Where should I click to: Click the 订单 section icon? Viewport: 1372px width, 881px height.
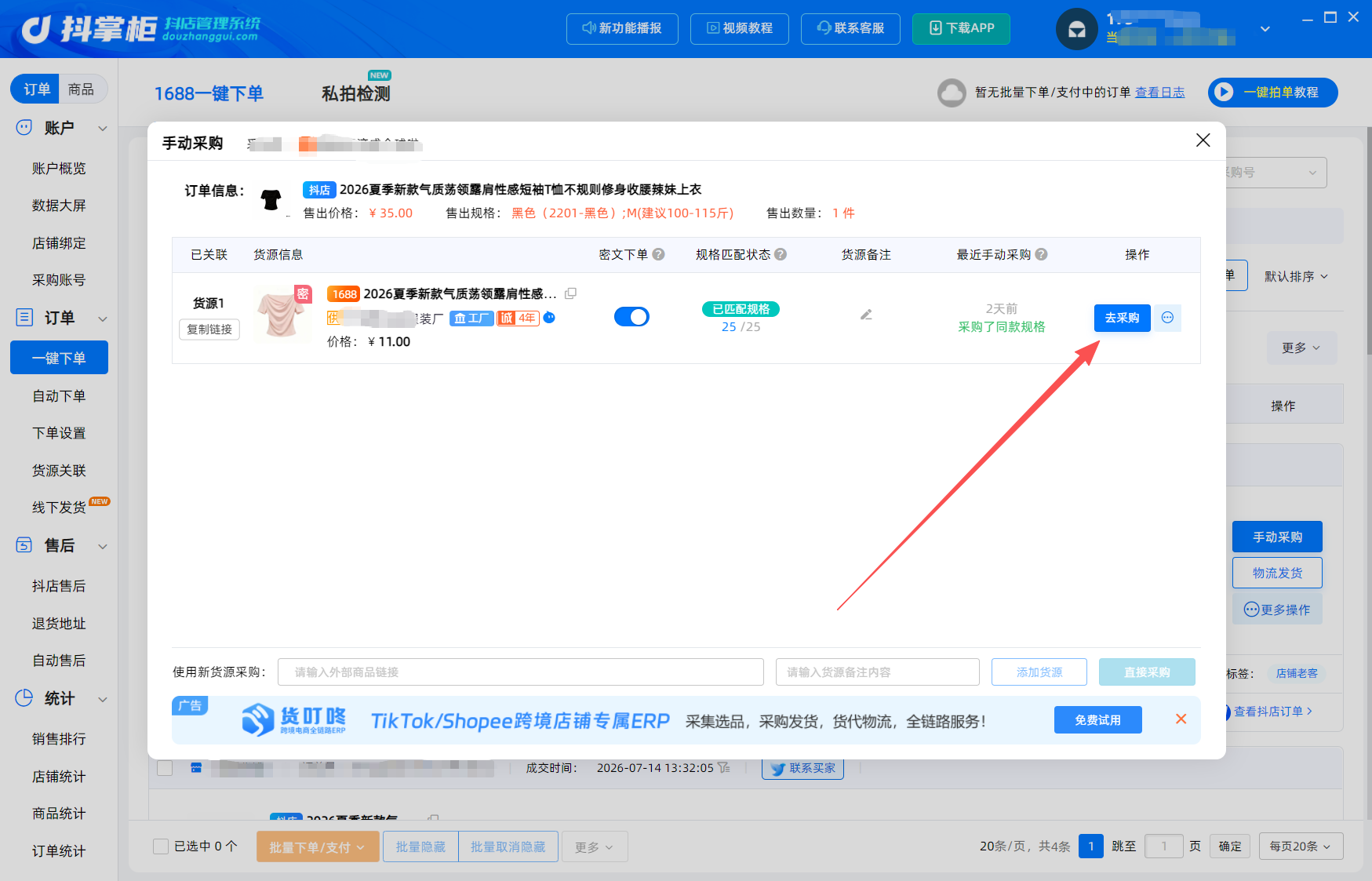pos(24,317)
